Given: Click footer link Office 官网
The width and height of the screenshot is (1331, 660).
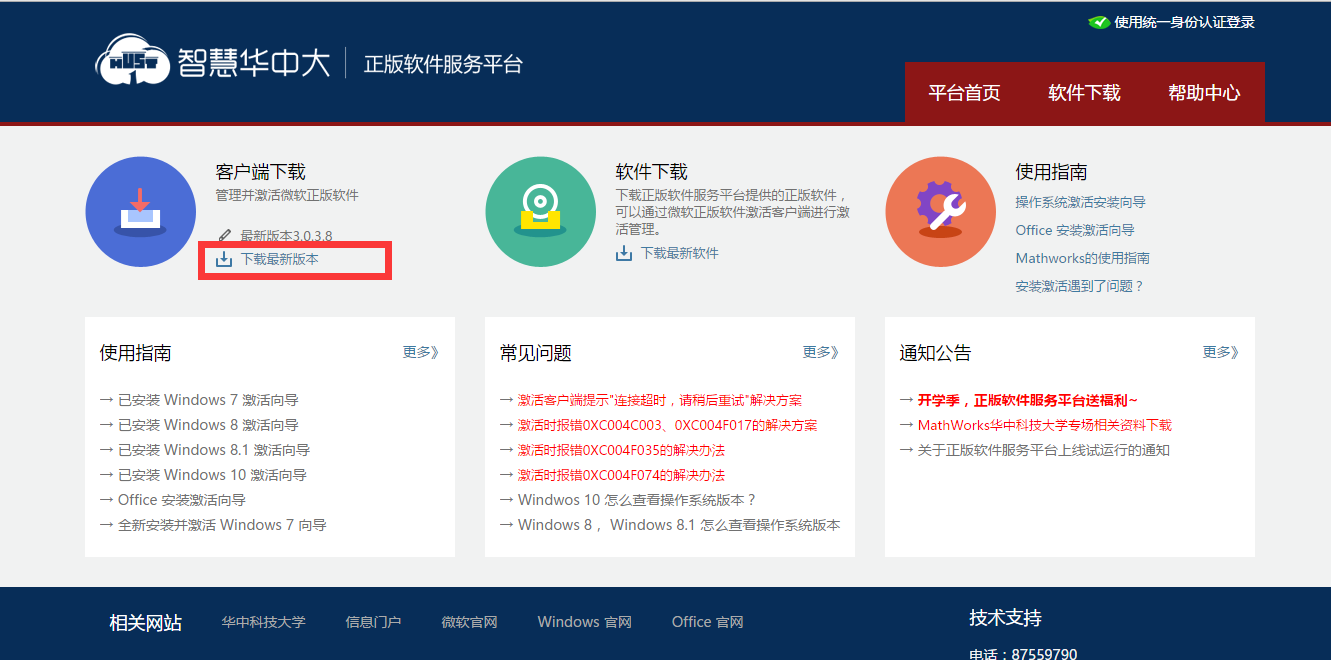Looking at the screenshot, I should click(707, 622).
